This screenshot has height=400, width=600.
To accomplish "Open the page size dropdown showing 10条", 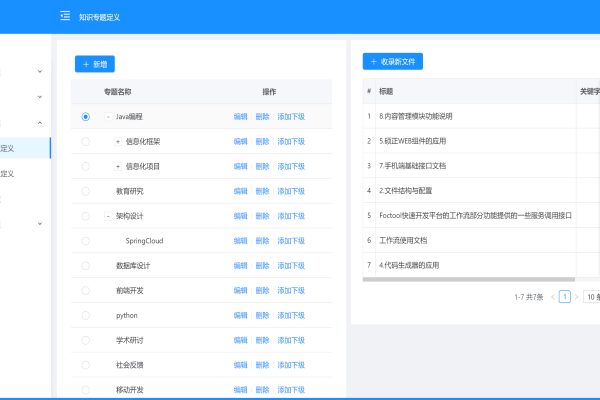I will tap(592, 297).
